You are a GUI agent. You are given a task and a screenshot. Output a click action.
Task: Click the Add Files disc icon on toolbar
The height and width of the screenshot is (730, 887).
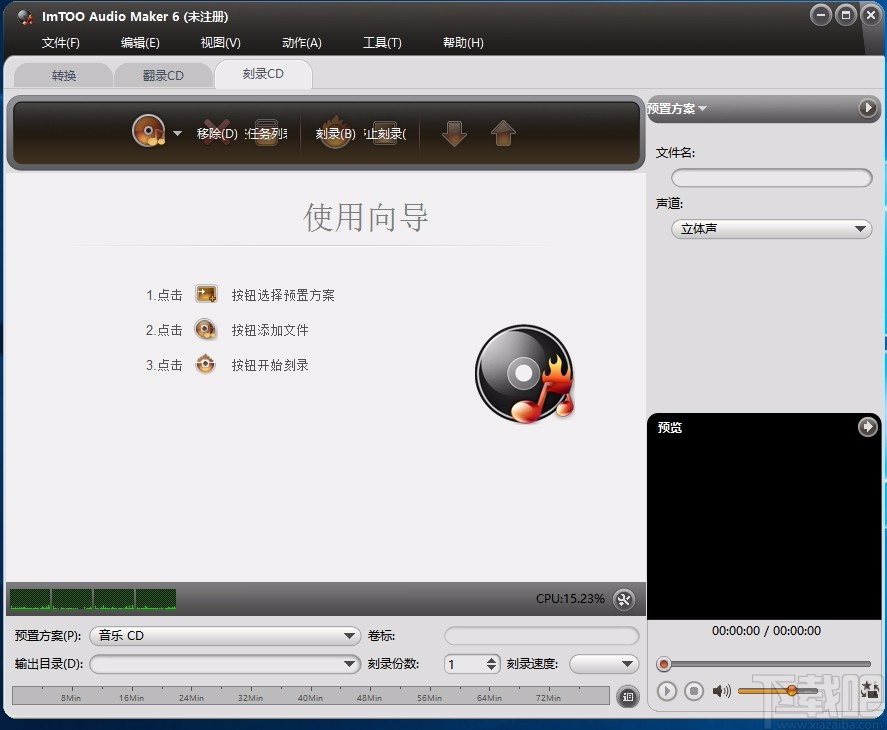point(148,131)
